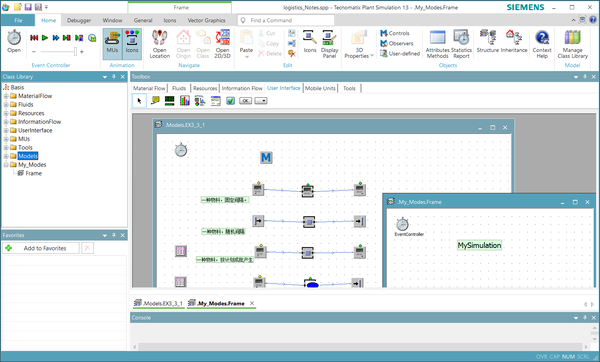Open the Statistics Report
Image resolution: width=600 pixels, height=362 pixels.
pyautogui.click(x=461, y=44)
